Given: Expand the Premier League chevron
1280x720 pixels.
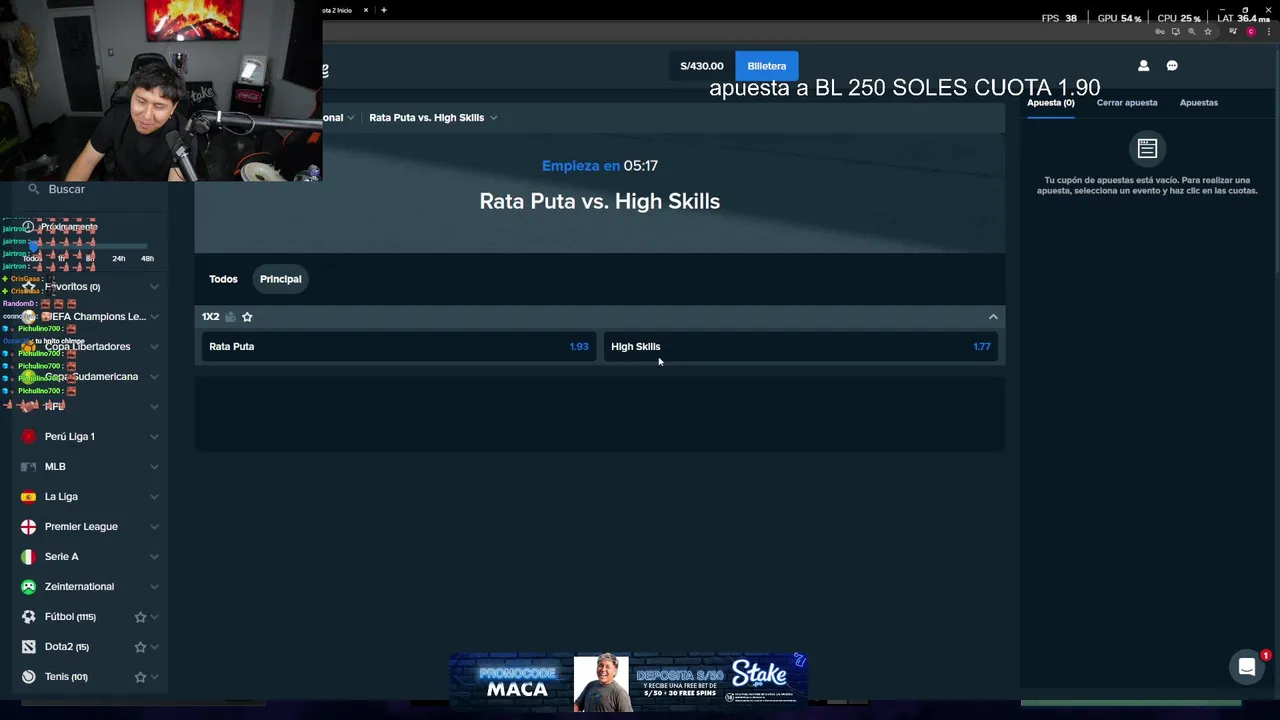Looking at the screenshot, I should [154, 527].
